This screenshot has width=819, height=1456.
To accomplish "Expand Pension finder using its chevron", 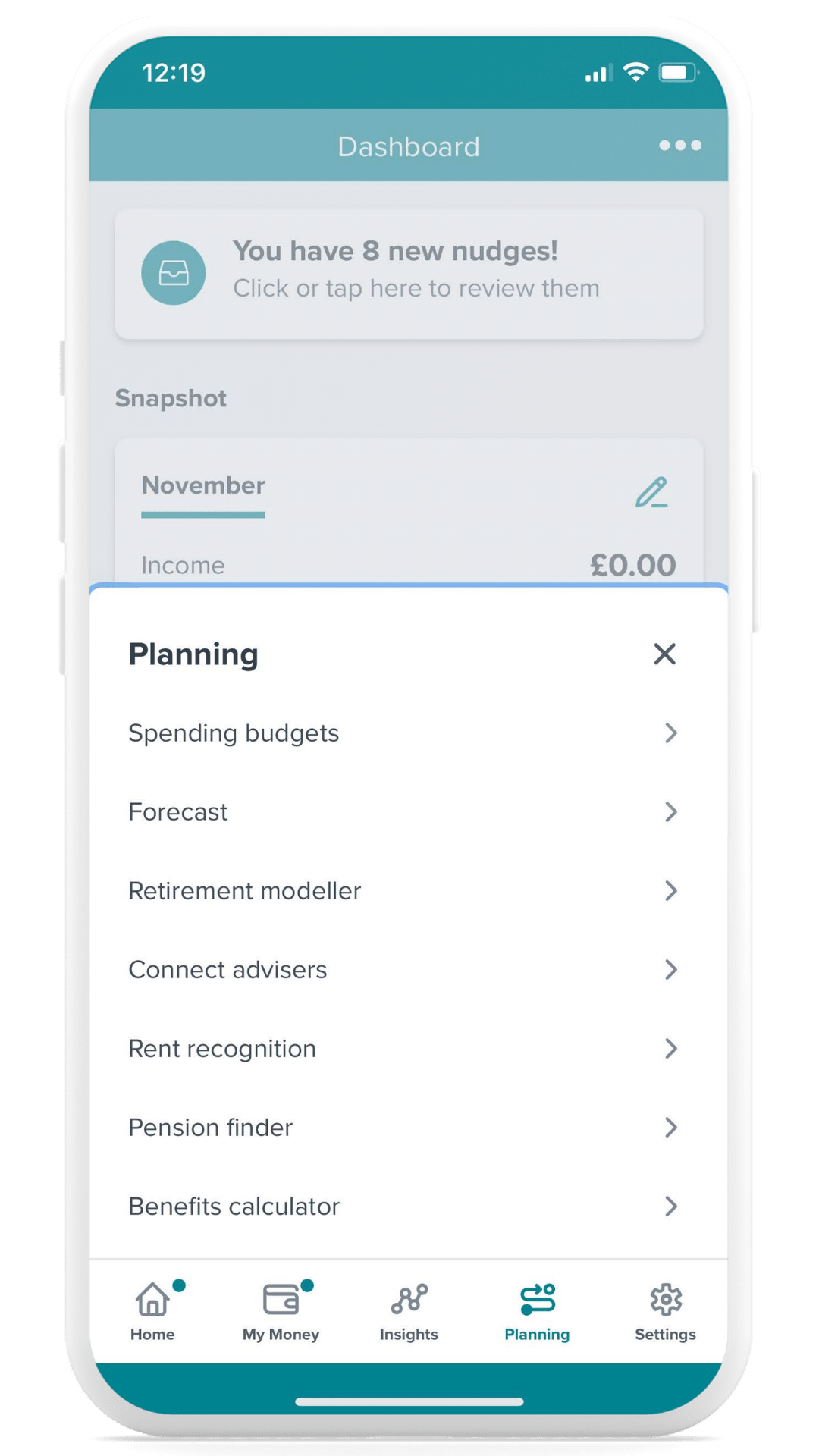I will click(672, 1128).
